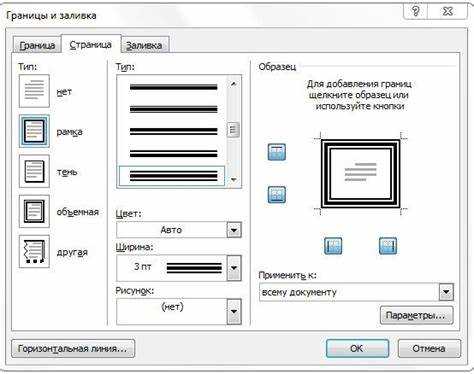Select the 'нет' border setting icon
474x374 pixels.
[x=34, y=91]
